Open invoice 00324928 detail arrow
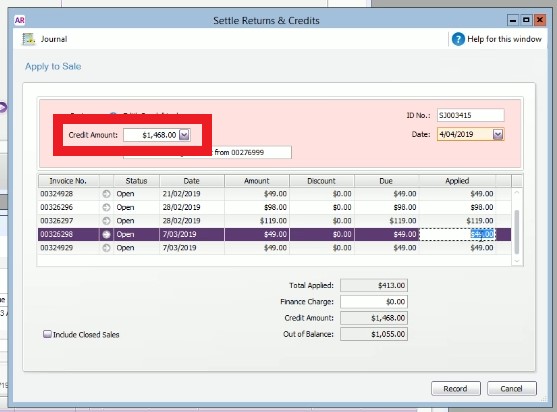Screen dimensions: 557x412 pos(106,194)
